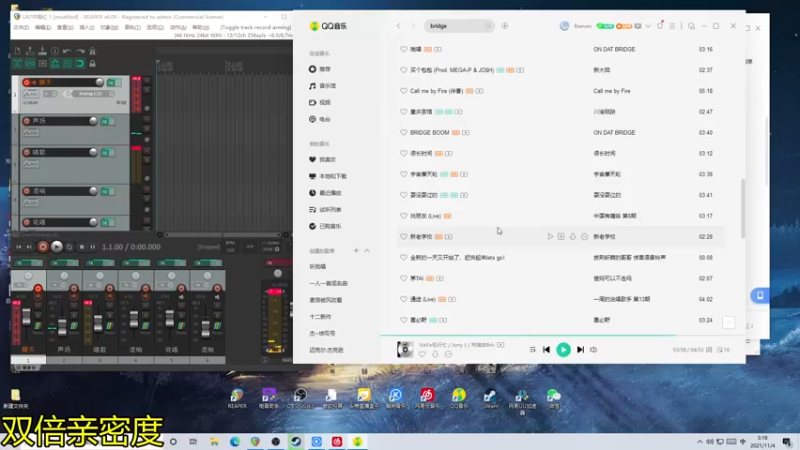Toggle snap magnet button in REAPER toolbar
Image resolution: width=800 pixels, height=450 pixels.
pos(80,64)
